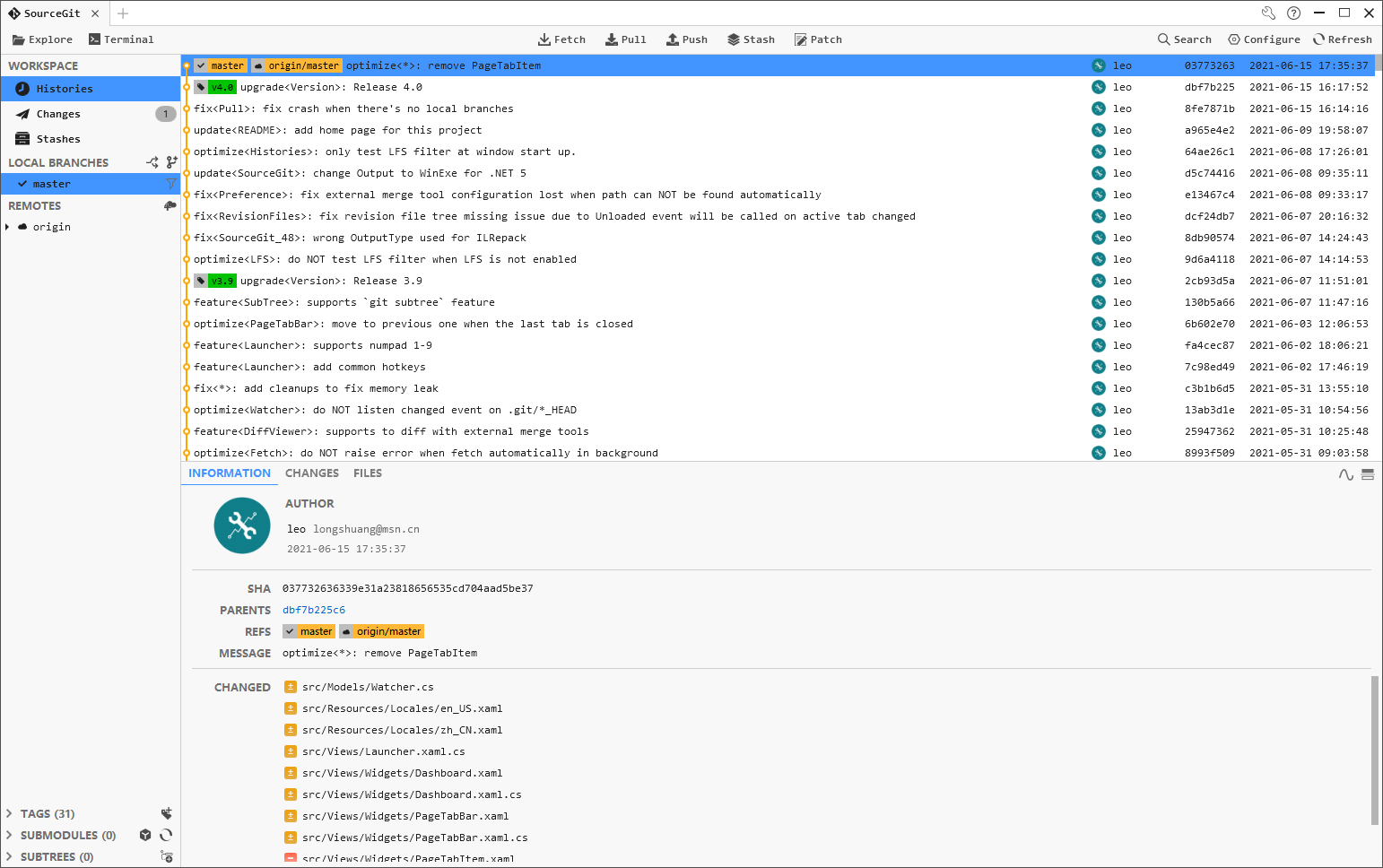Select commit 'fix<Pull>: fix crash when there's no local branches'

[x=778, y=108]
